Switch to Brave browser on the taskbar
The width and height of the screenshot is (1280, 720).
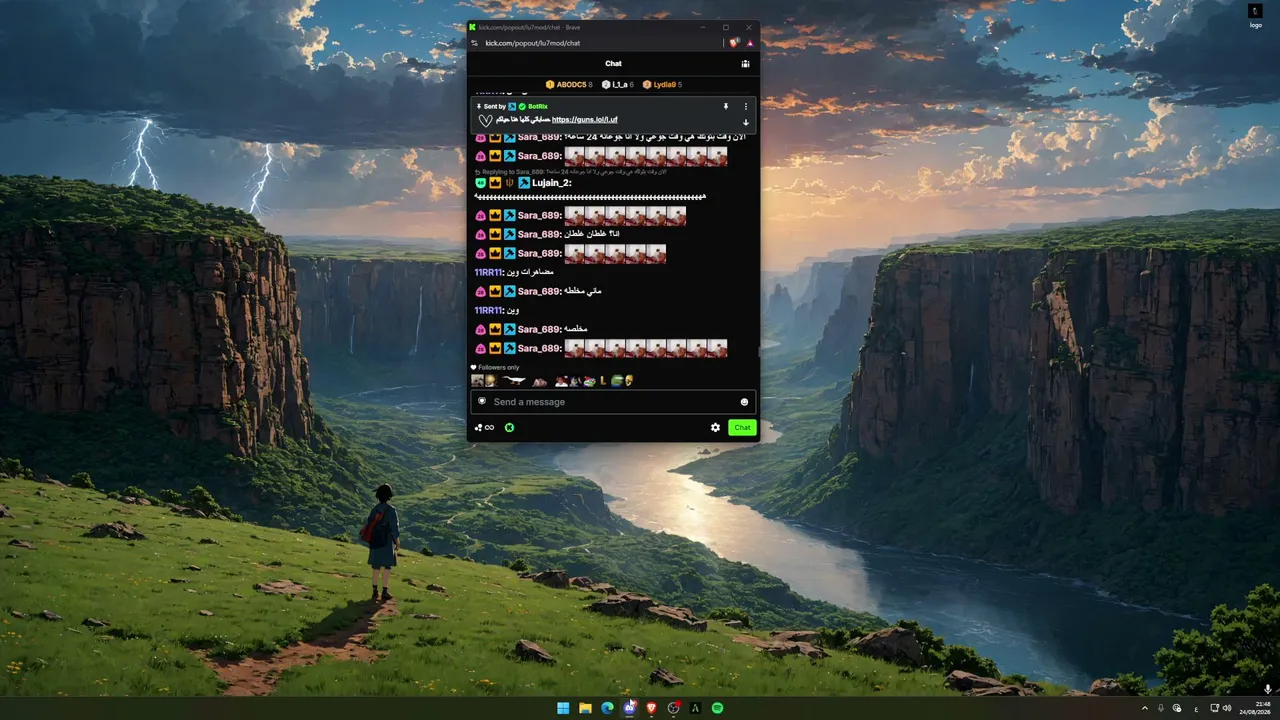pyautogui.click(x=651, y=708)
